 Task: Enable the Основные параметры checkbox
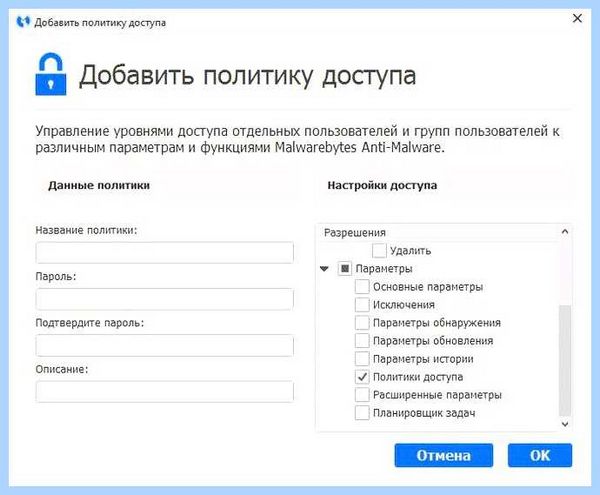pos(362,287)
